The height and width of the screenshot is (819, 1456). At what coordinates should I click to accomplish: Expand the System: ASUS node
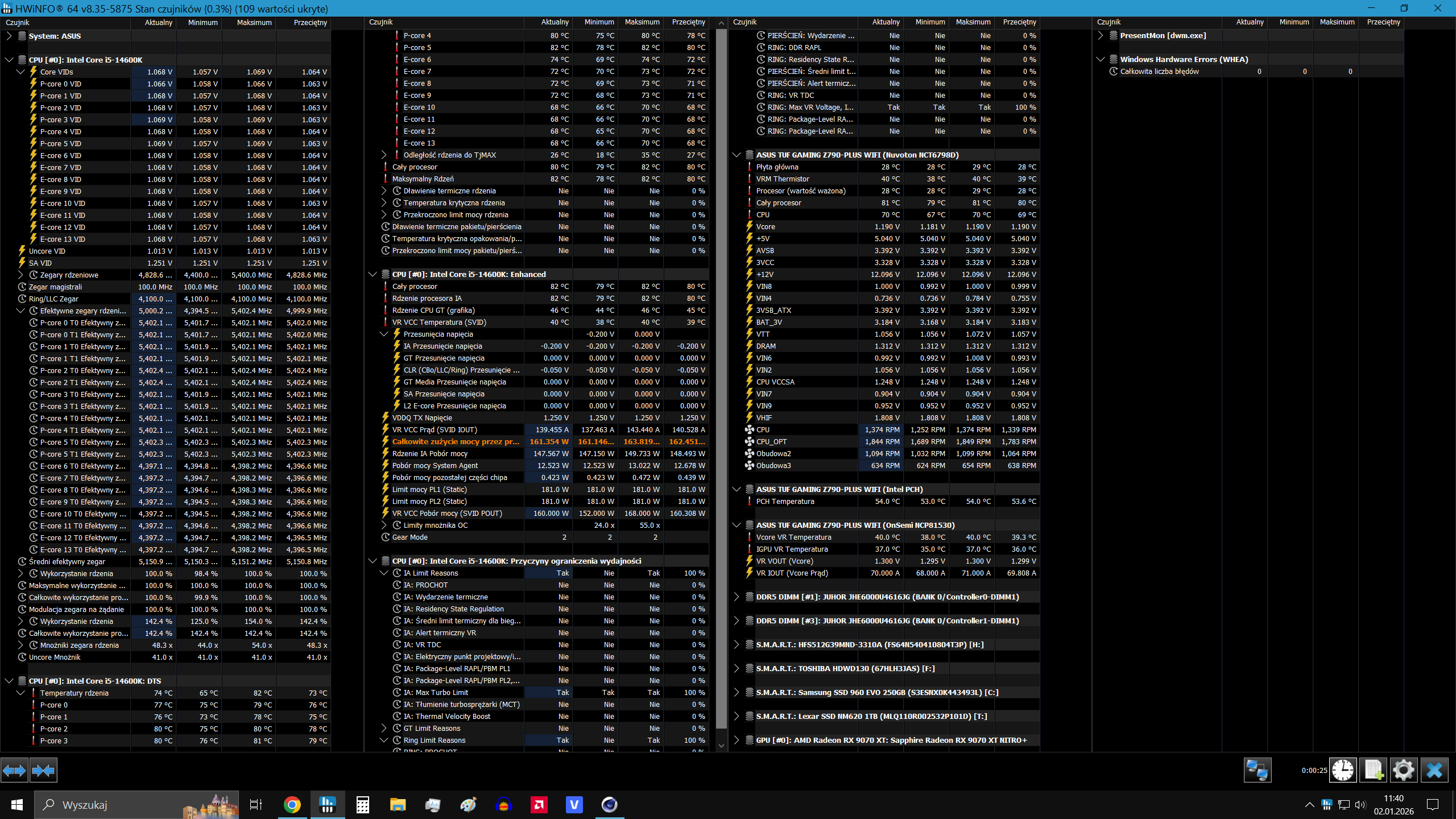coord(9,36)
